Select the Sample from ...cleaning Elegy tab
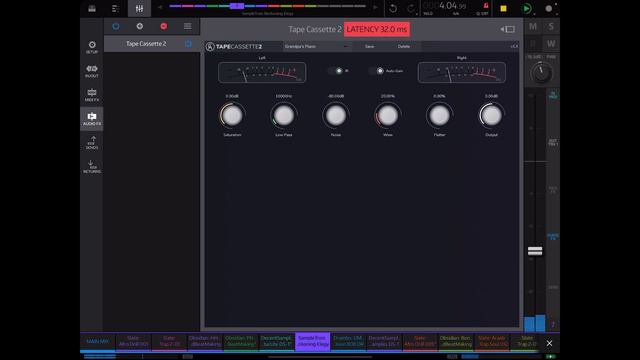 point(313,342)
